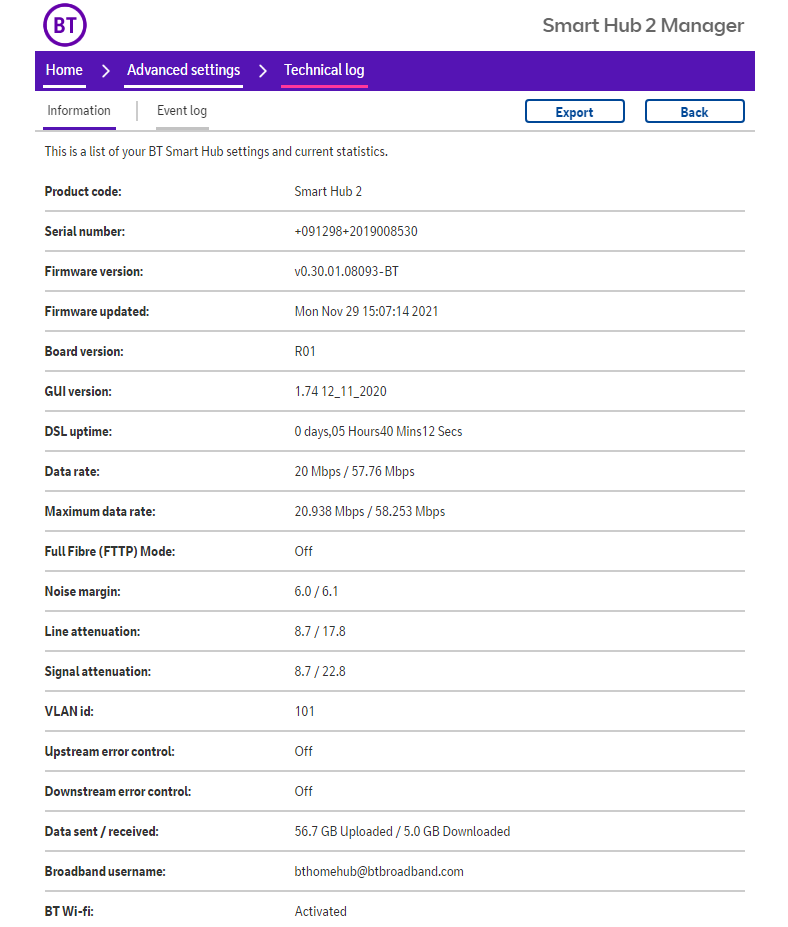Click BT Wi-fi Activated value
788x927 pixels.
click(x=320, y=912)
